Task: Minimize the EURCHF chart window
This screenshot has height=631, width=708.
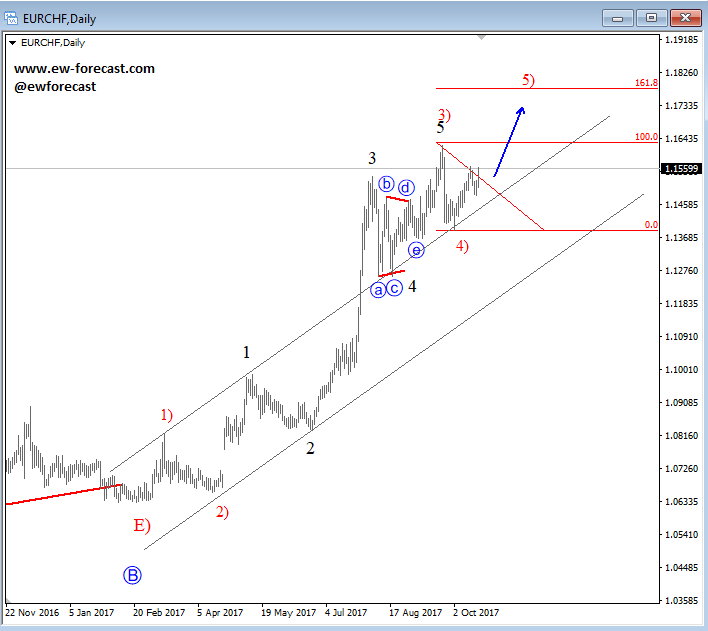Action: click(x=622, y=17)
